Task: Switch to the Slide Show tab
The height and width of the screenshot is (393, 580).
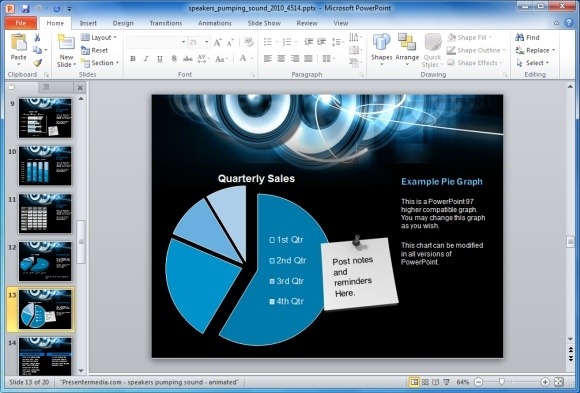Action: 264,23
